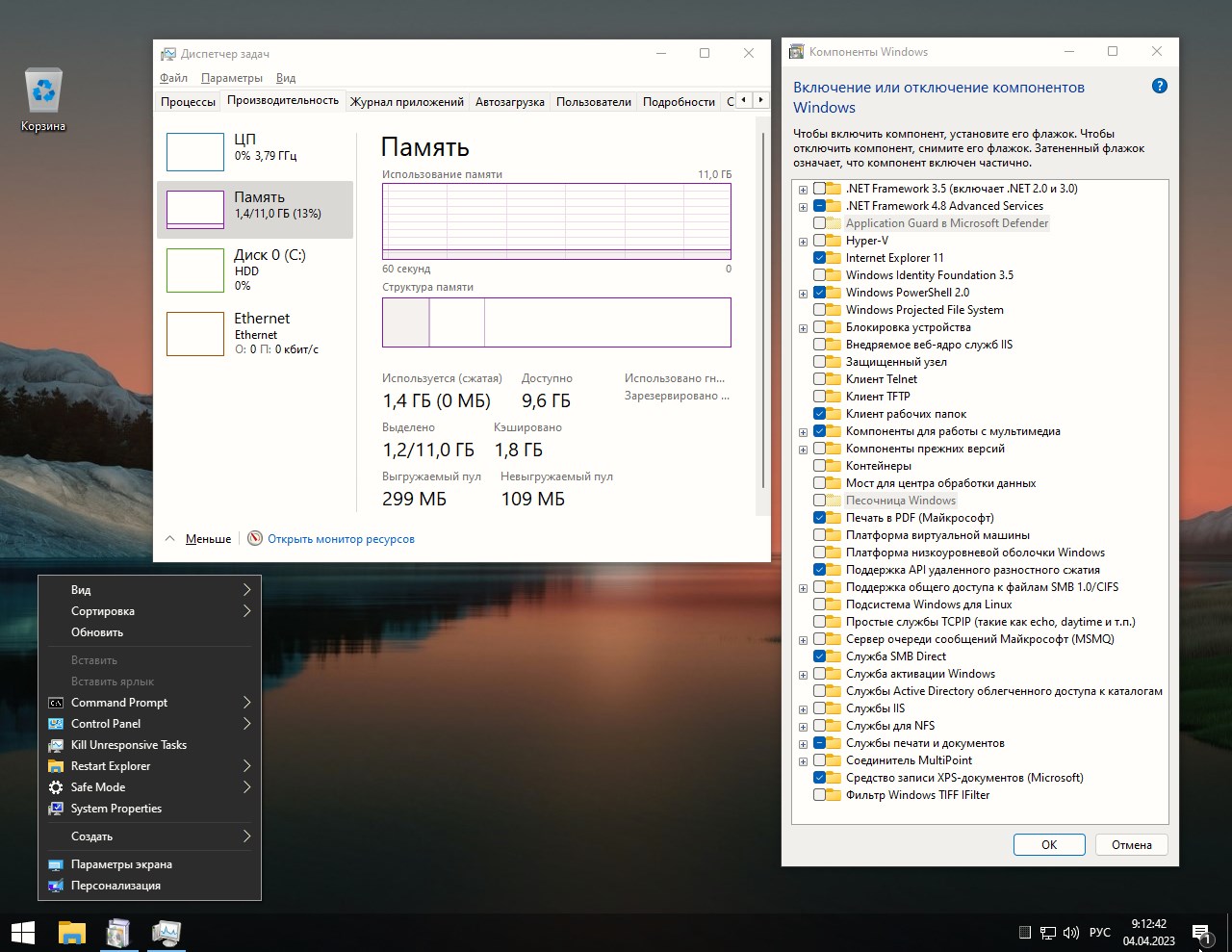Expand the .NET Framework 3.5 tree node
1232x952 pixels.
pyautogui.click(x=803, y=189)
